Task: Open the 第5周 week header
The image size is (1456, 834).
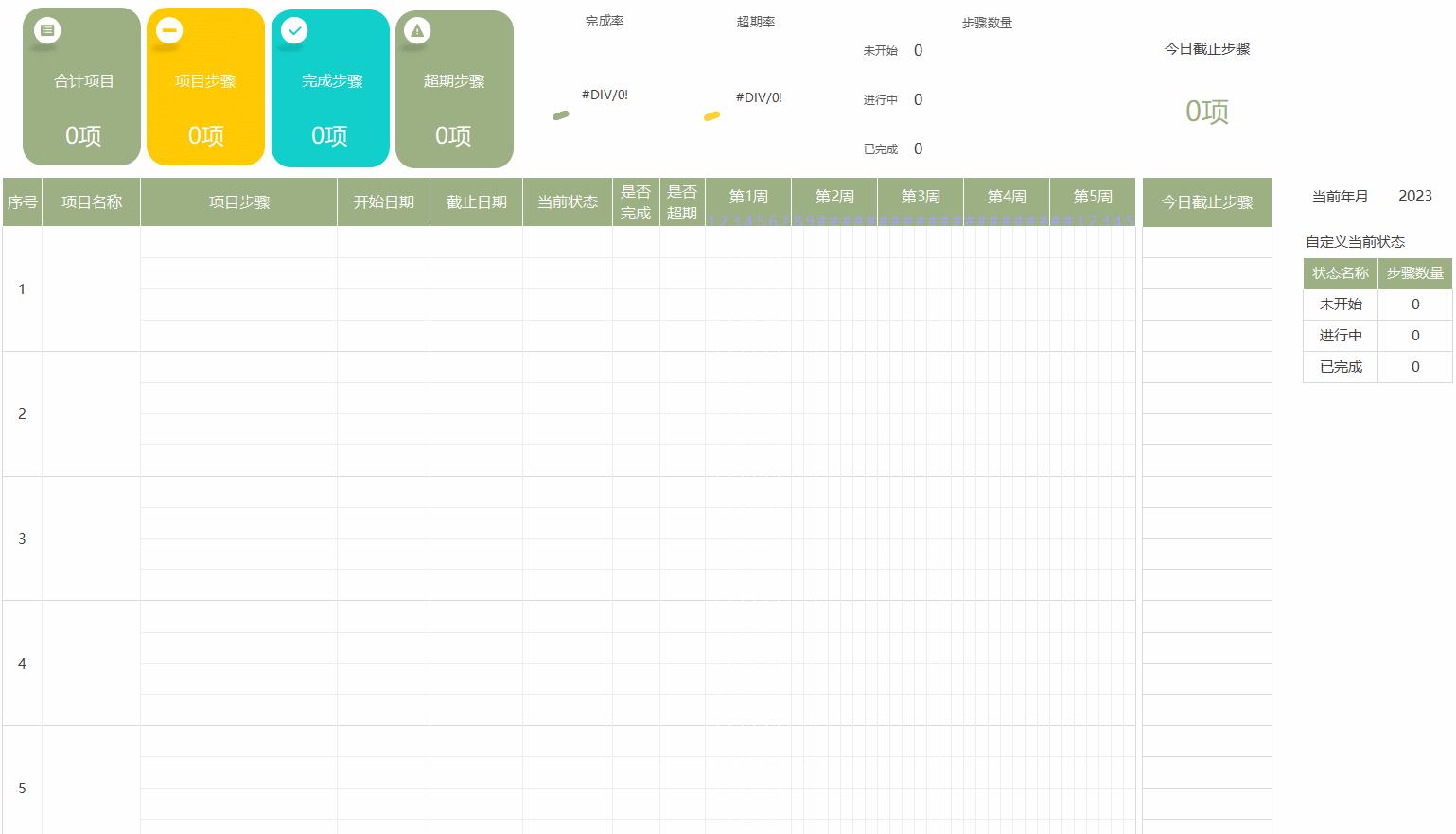Action: [x=1093, y=197]
